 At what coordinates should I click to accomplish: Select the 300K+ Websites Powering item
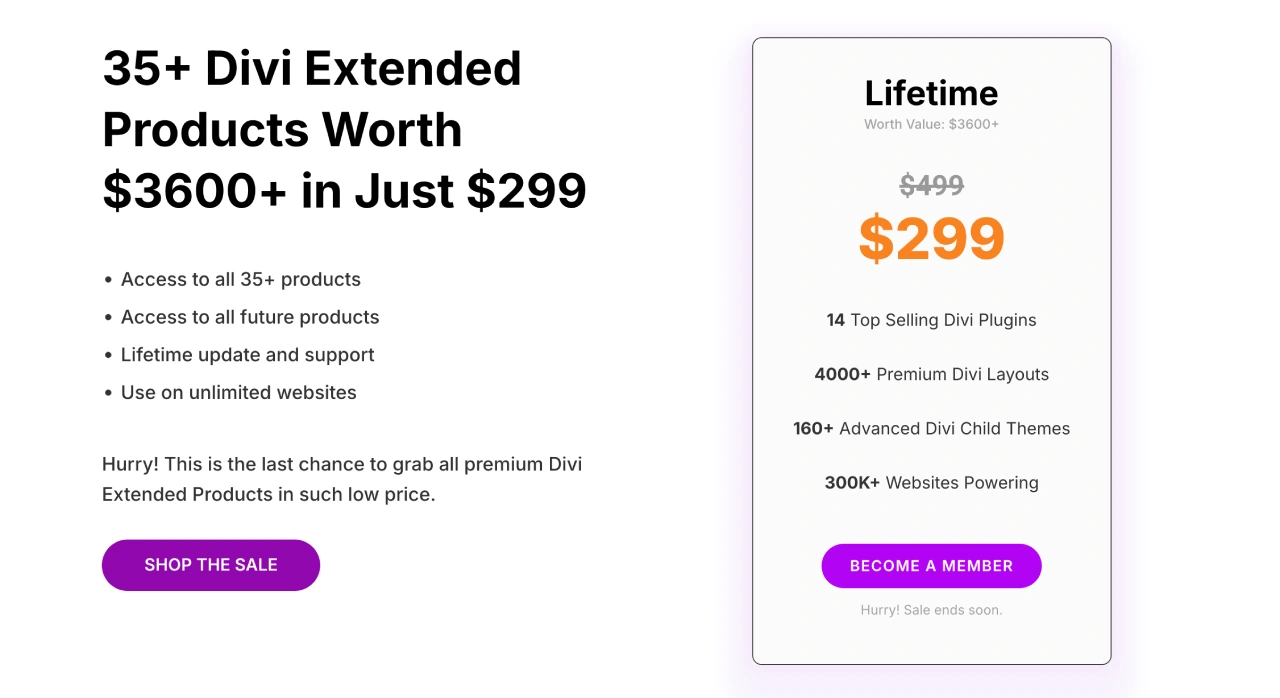[x=931, y=482]
